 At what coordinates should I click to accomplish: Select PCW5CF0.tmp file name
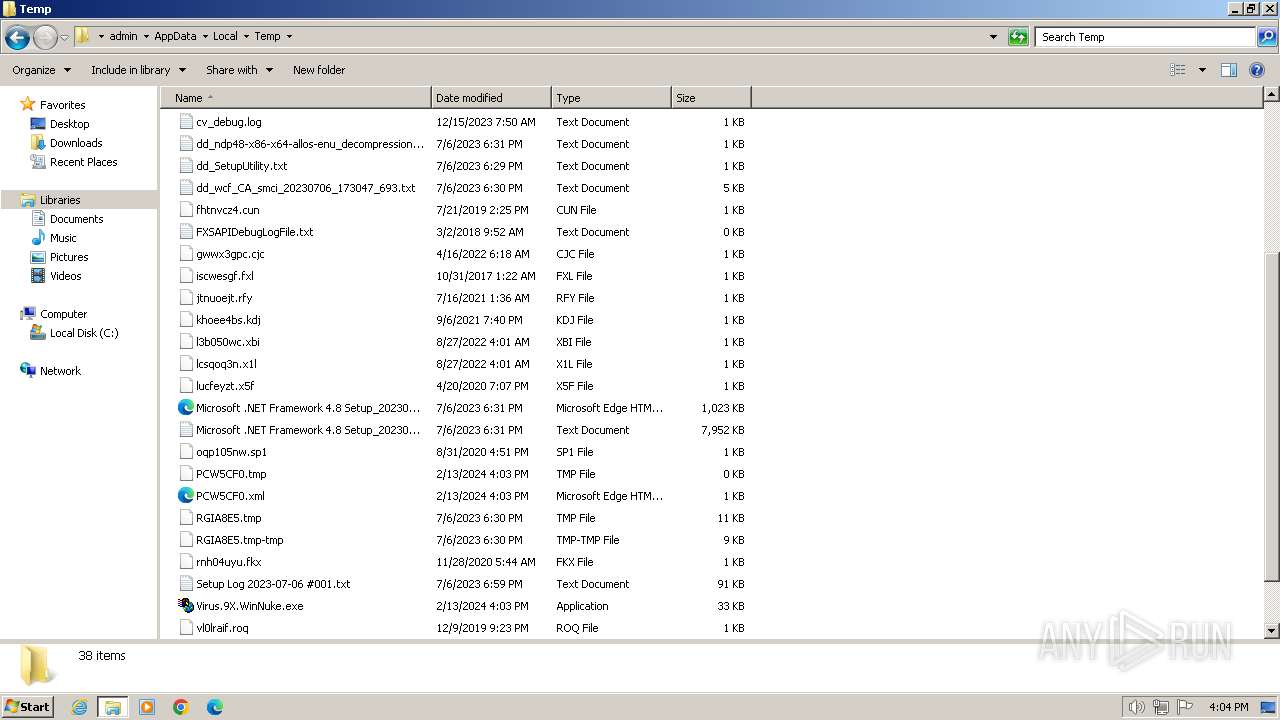tap(231, 474)
